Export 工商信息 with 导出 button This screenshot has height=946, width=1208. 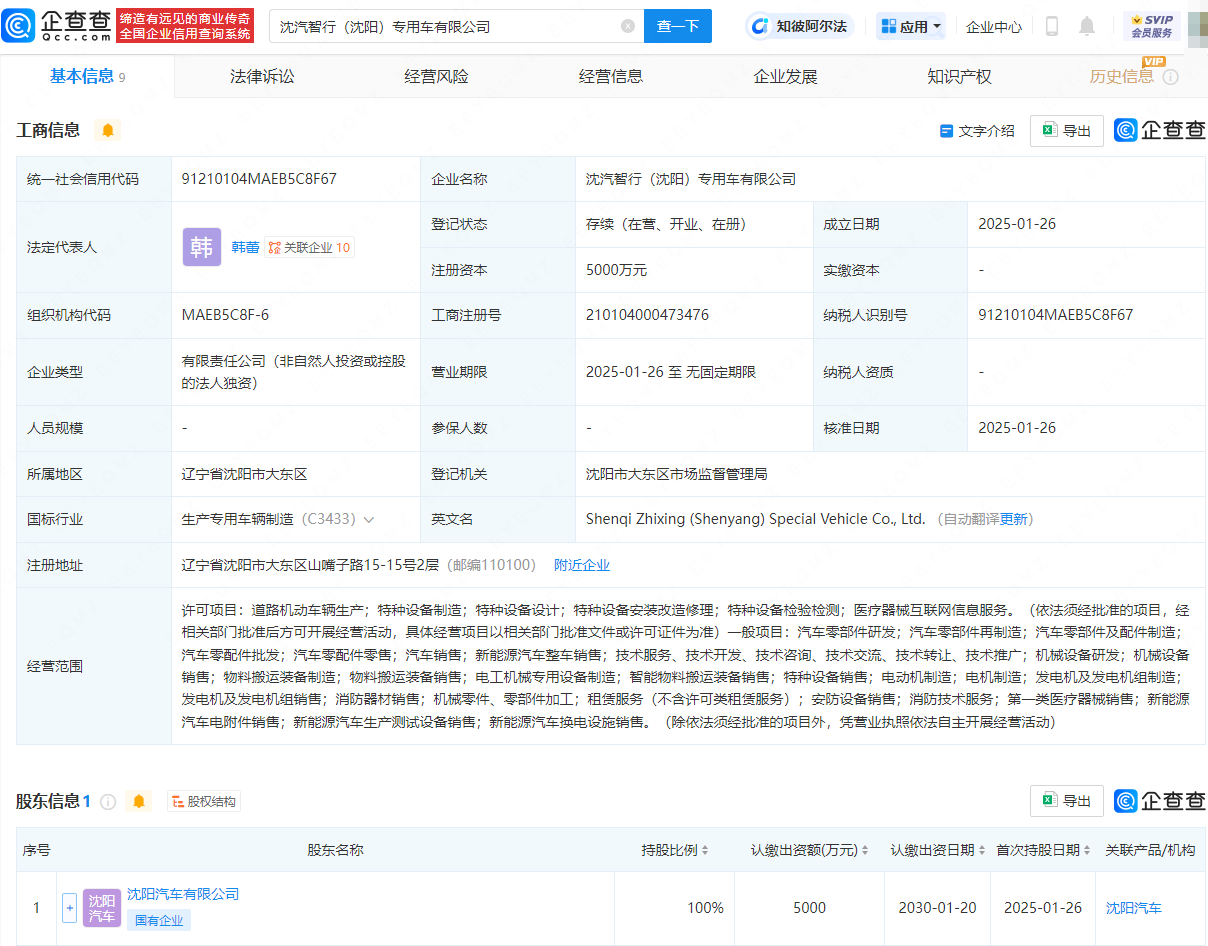(x=1067, y=131)
